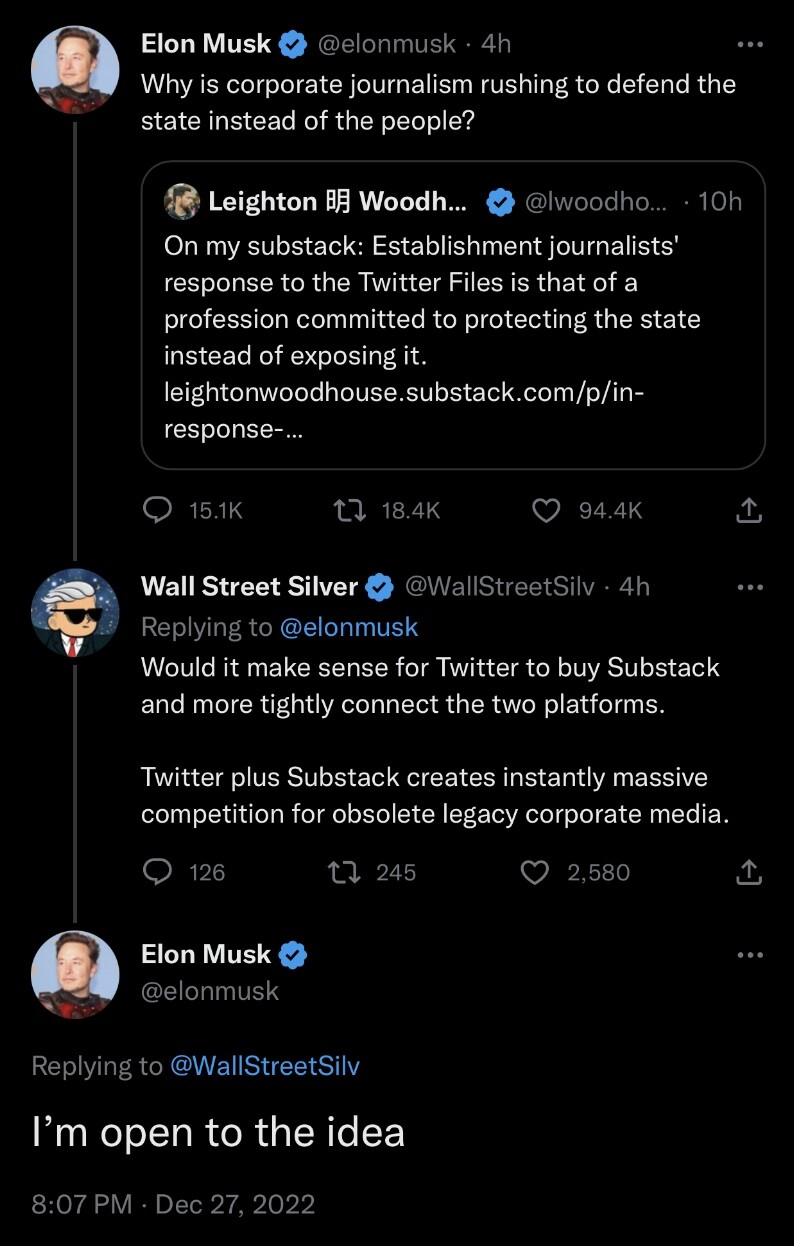This screenshot has width=794, height=1246.
Task: Like Elon Musk's tweet with 94.4K likes
Action: tap(545, 511)
